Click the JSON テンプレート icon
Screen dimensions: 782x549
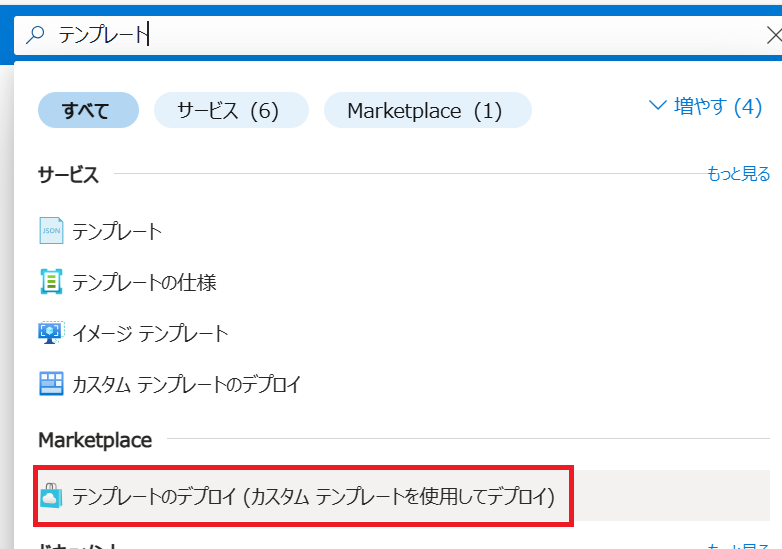click(51, 231)
